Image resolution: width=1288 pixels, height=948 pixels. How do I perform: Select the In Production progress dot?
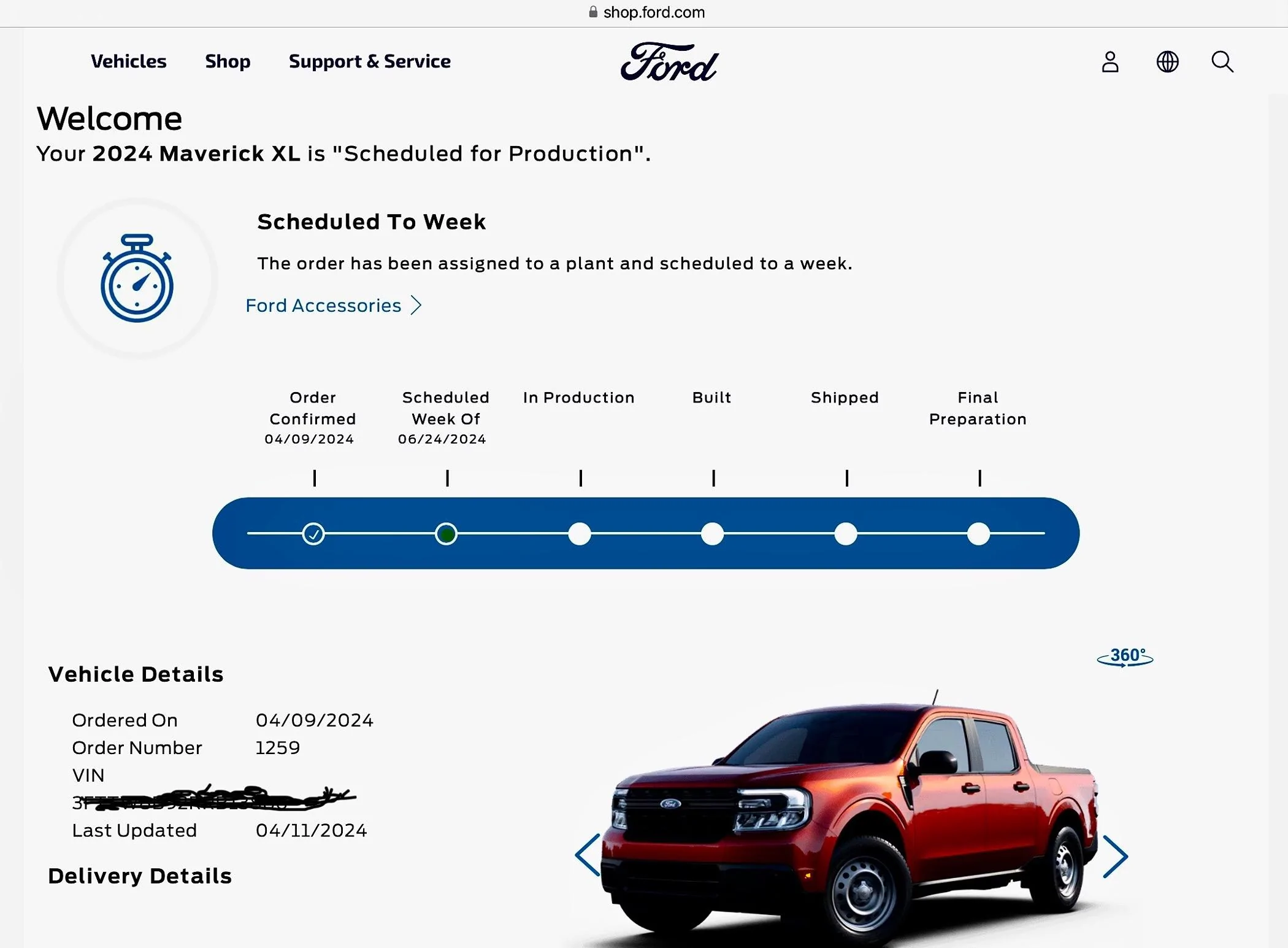[x=580, y=534]
